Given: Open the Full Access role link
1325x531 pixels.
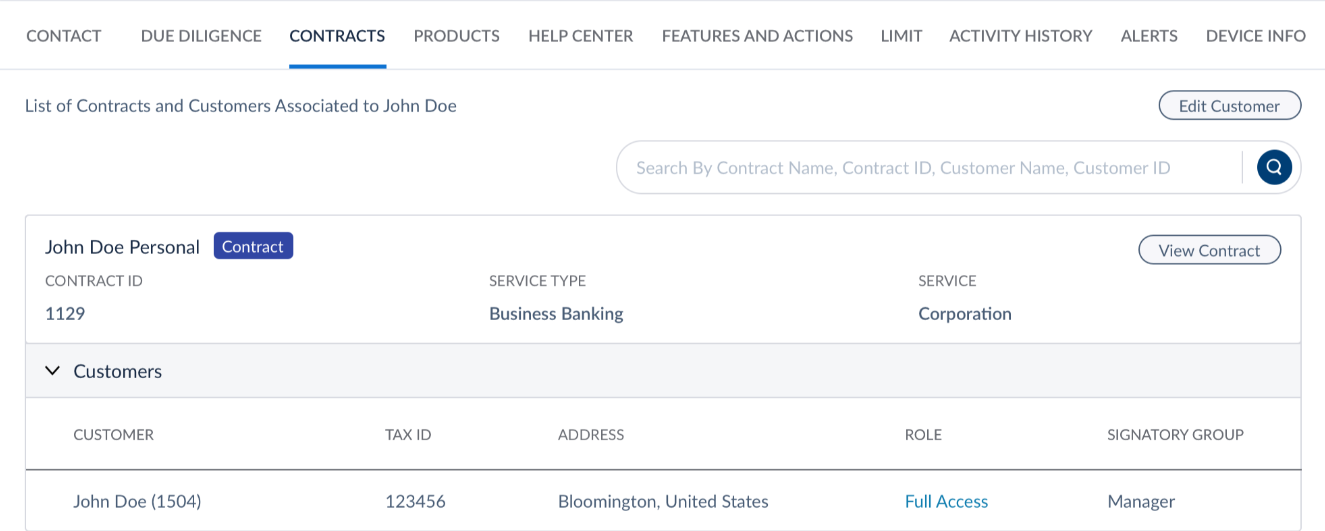Looking at the screenshot, I should (946, 502).
